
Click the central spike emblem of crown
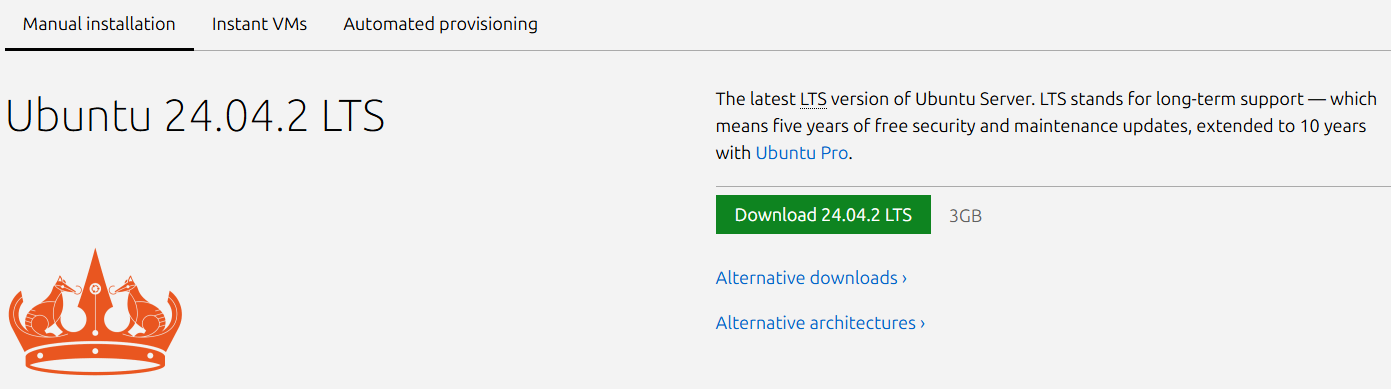tap(95, 290)
